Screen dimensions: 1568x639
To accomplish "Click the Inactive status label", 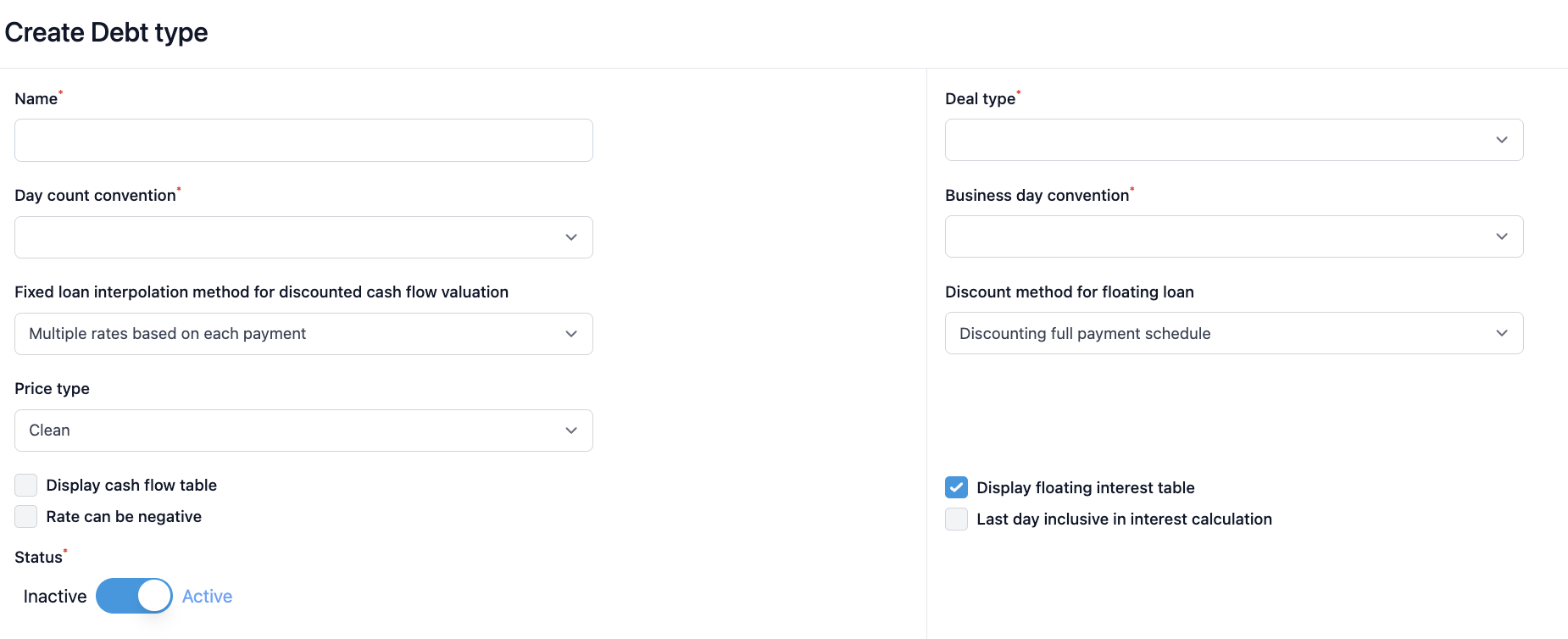I will tap(55, 597).
